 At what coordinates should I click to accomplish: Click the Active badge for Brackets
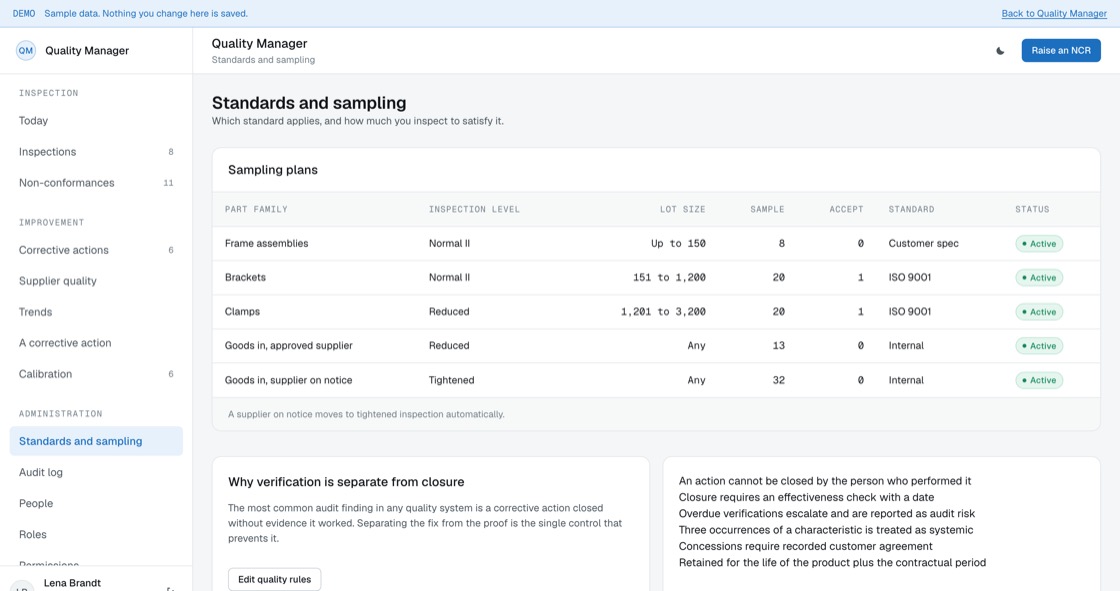(x=1039, y=277)
